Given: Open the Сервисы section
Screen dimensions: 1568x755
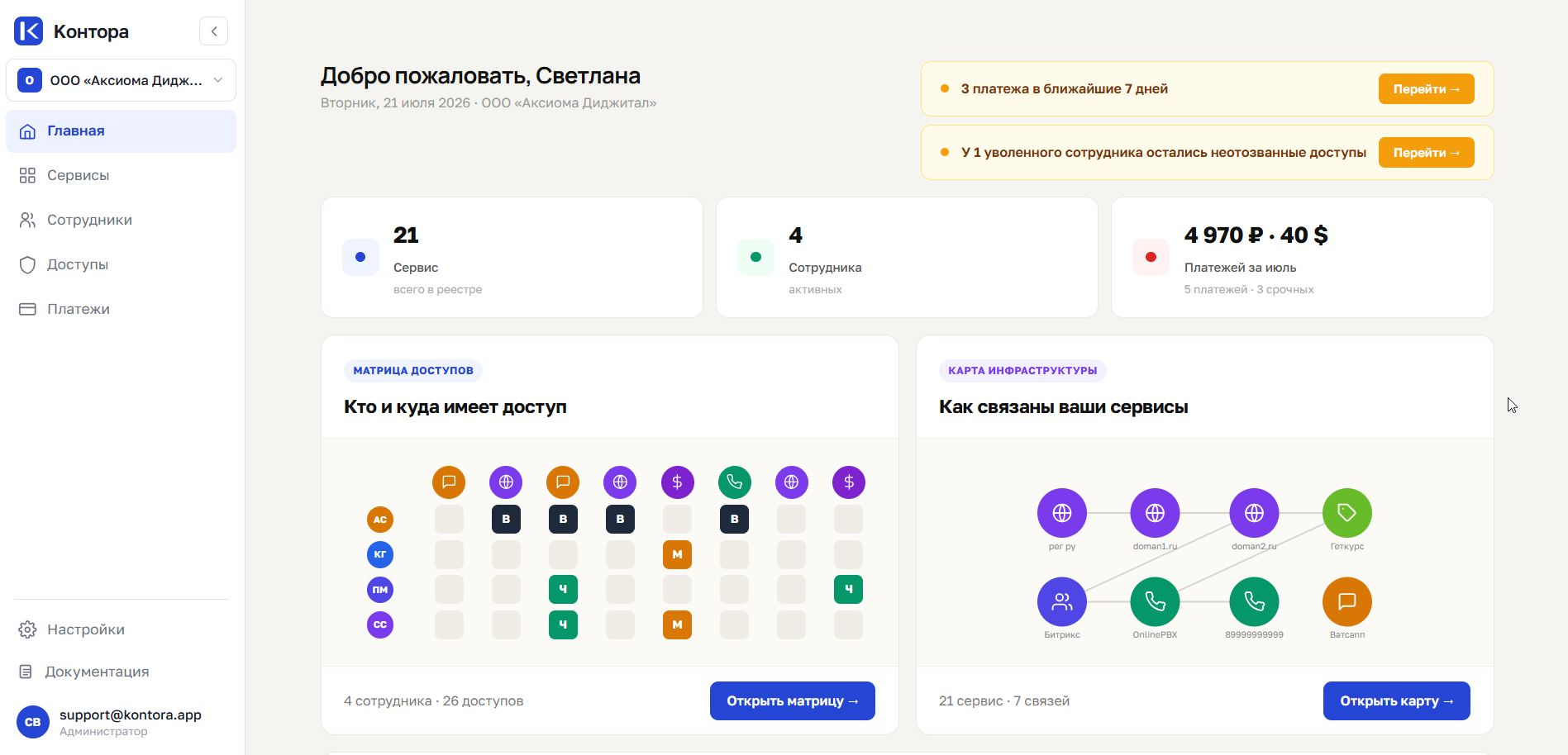Looking at the screenshot, I should (x=121, y=175).
